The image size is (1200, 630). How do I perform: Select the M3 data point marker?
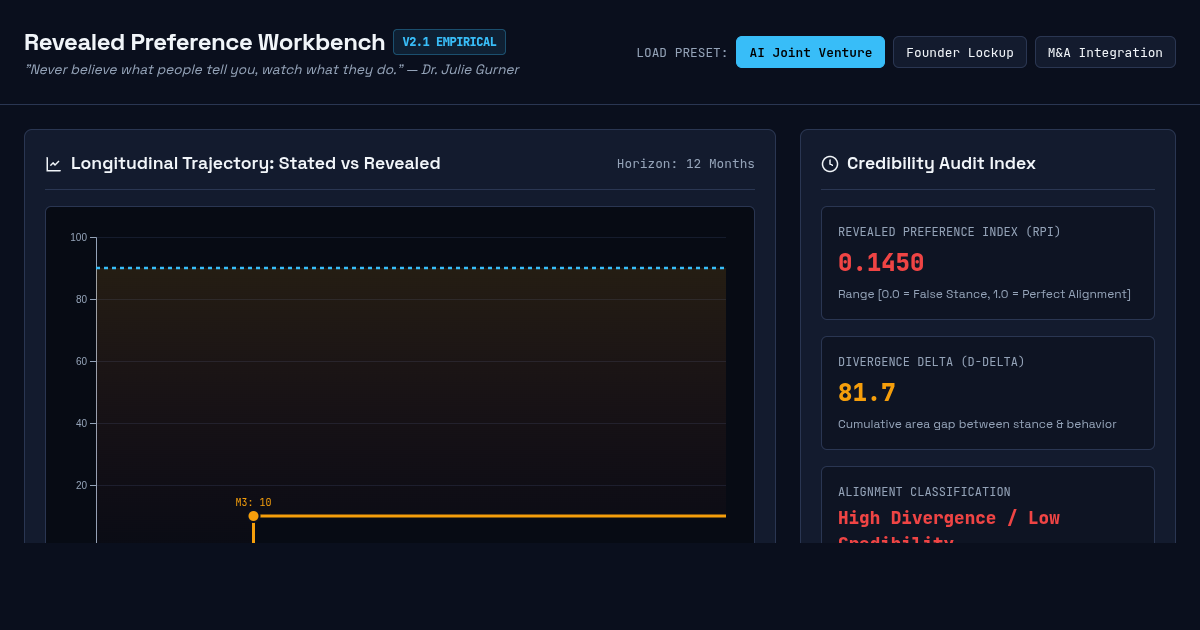tap(253, 516)
